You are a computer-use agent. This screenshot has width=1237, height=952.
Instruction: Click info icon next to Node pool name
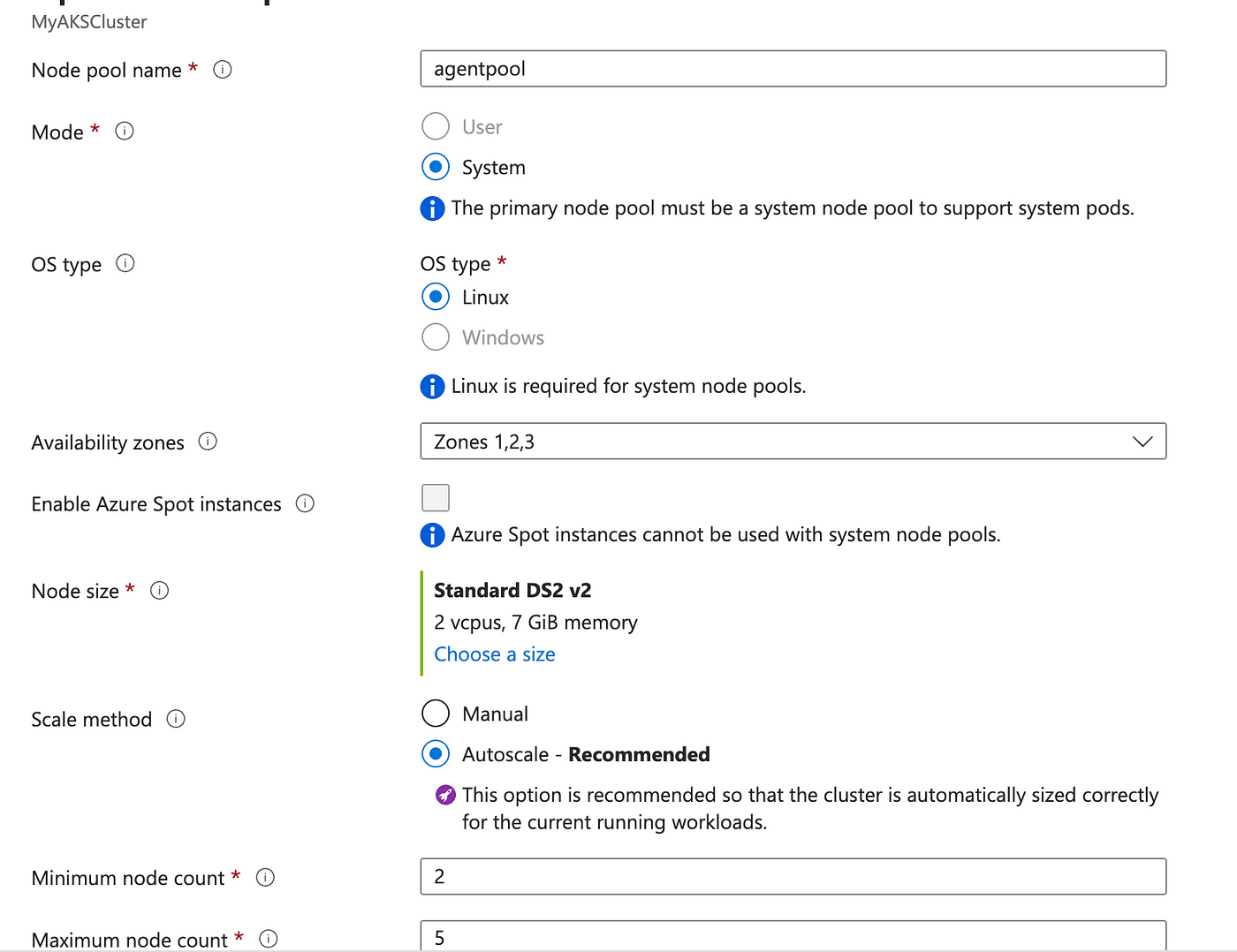tap(223, 70)
